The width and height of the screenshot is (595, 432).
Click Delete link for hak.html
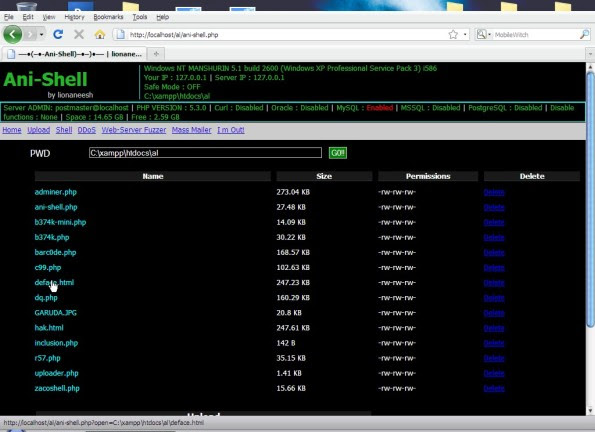(494, 328)
